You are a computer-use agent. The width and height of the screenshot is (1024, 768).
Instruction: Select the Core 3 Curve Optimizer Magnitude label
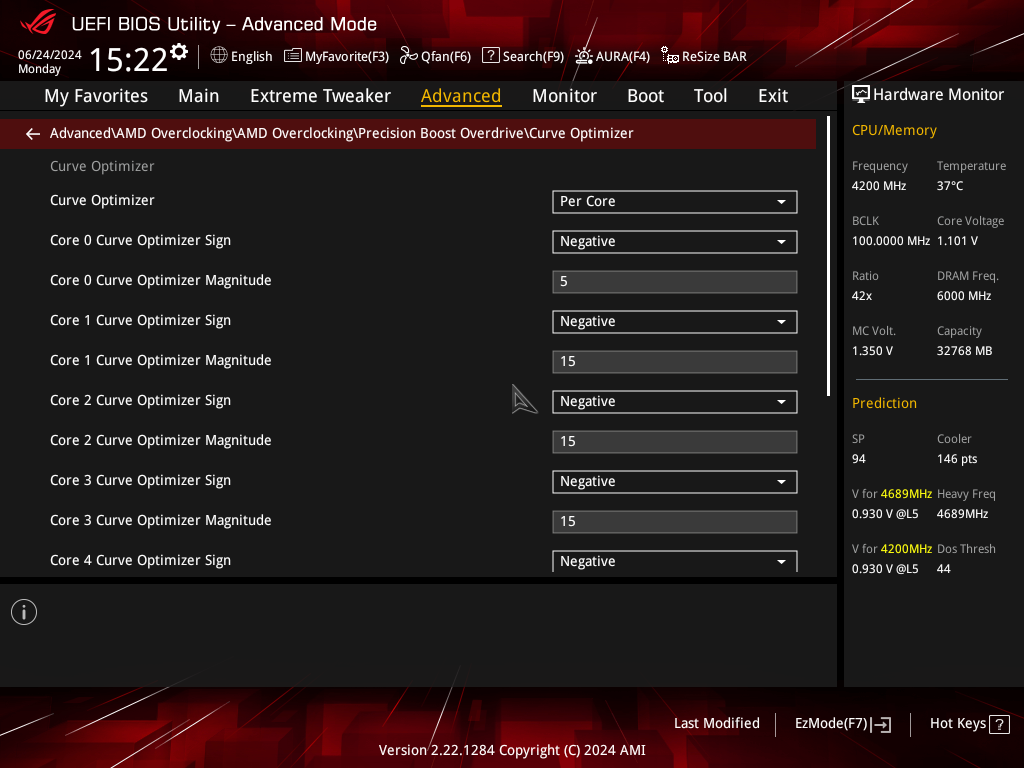[161, 520]
